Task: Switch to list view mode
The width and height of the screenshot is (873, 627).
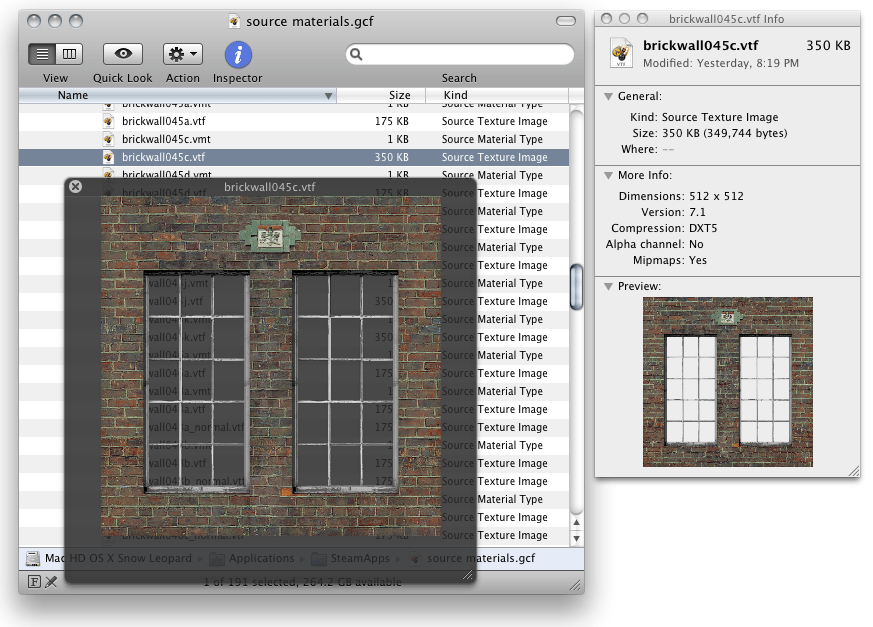Action: [x=42, y=54]
